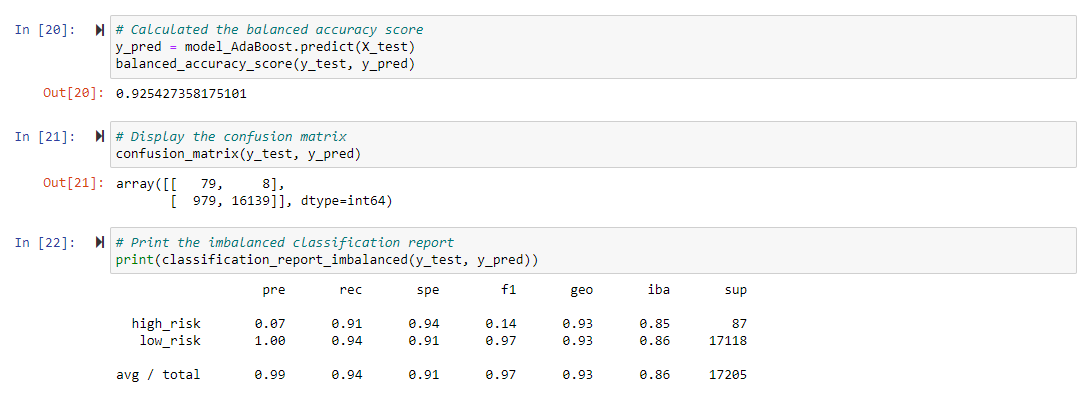Run the classification report cell In [22]
The width and height of the screenshot is (1086, 404).
99,243
